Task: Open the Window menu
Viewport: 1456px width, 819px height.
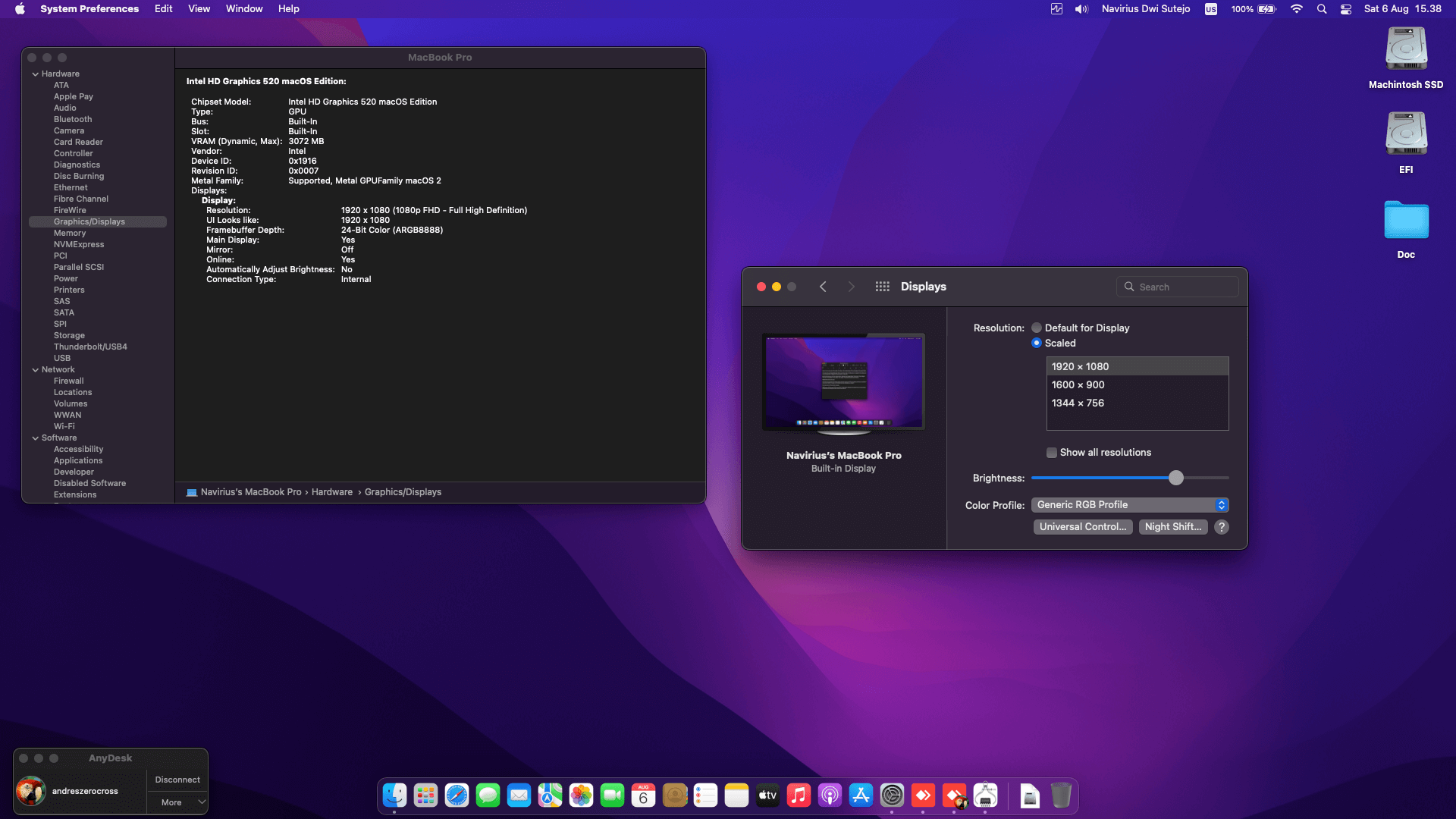Action: 244,9
